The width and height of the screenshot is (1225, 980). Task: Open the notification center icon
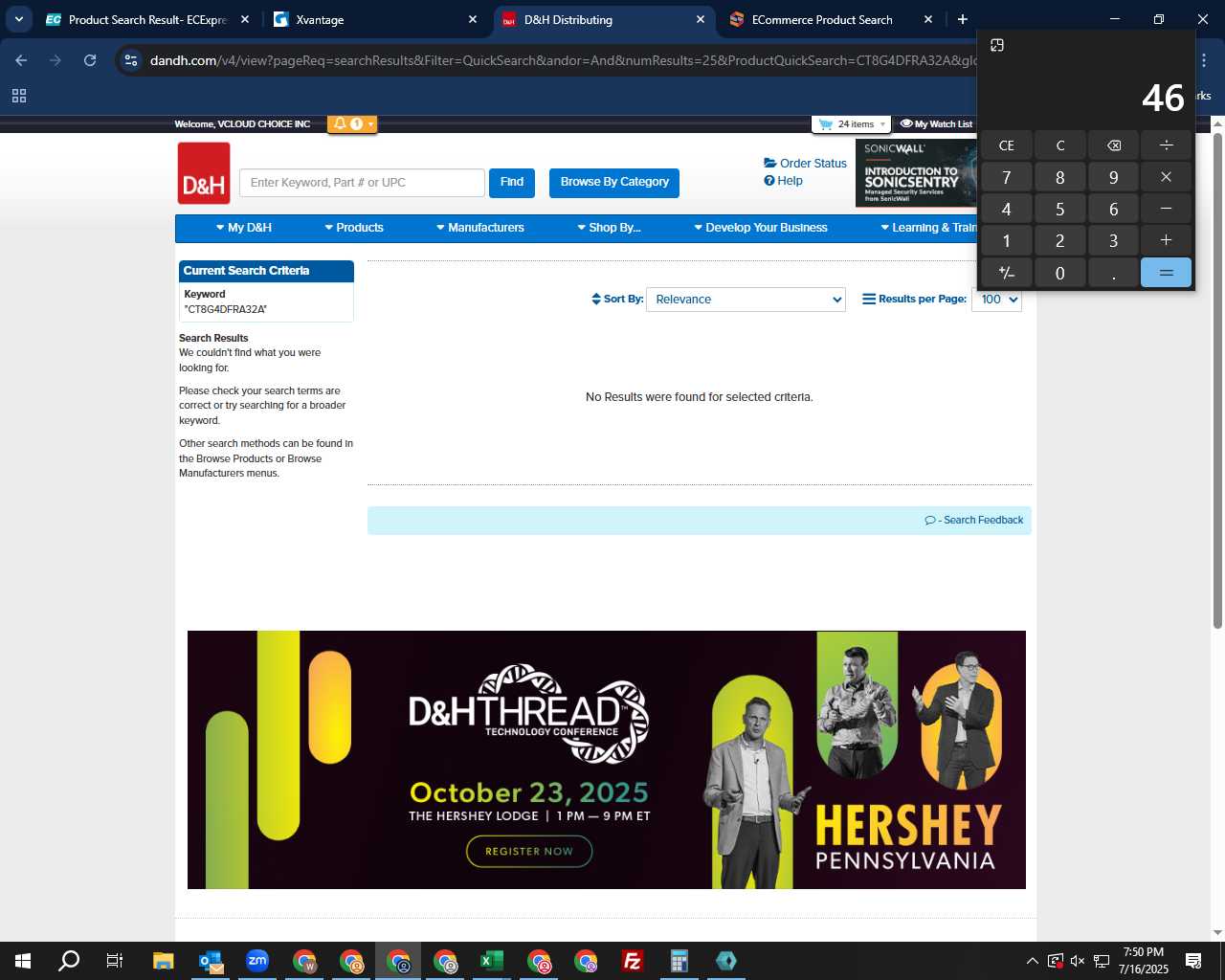[1193, 961]
